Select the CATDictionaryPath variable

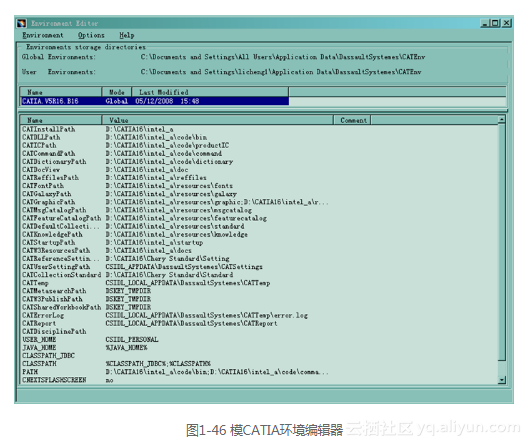[x=54, y=162]
